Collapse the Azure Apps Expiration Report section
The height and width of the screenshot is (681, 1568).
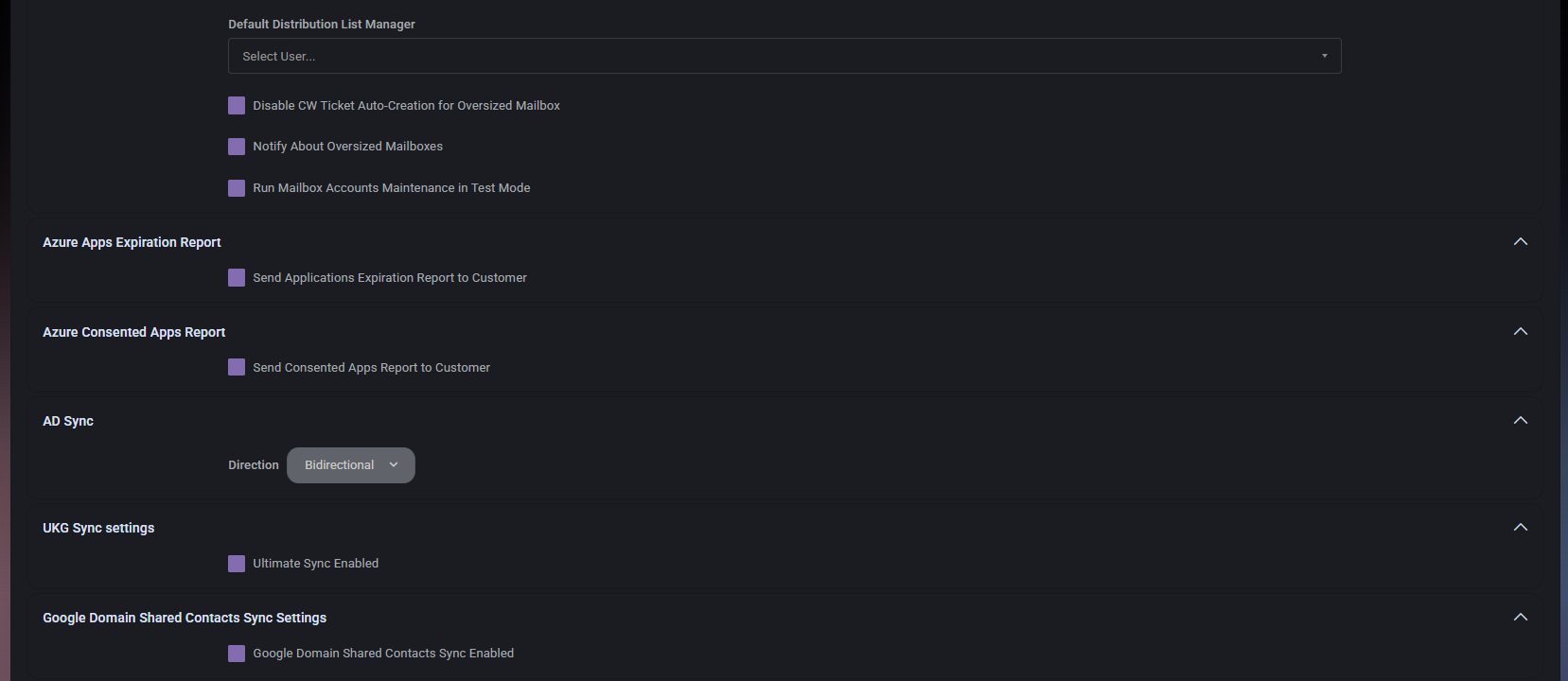1521,241
